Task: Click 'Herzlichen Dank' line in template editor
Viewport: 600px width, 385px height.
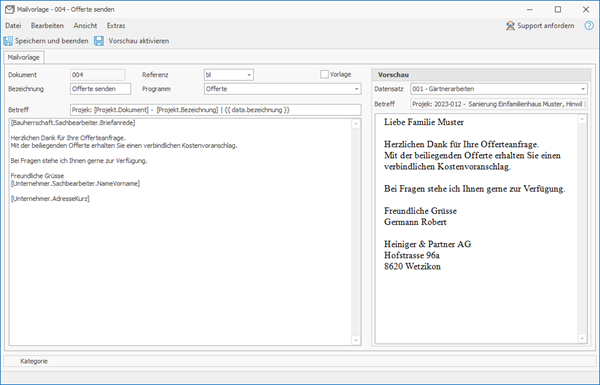Action: point(68,138)
